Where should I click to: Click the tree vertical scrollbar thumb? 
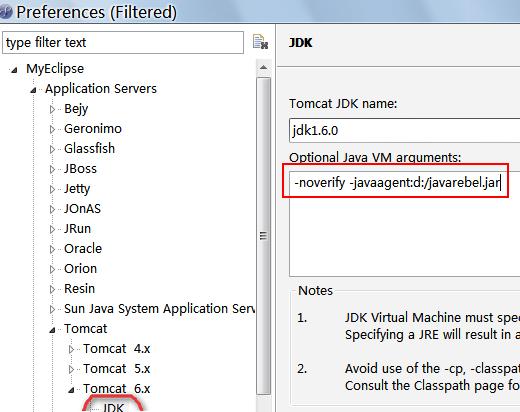(x=263, y=236)
